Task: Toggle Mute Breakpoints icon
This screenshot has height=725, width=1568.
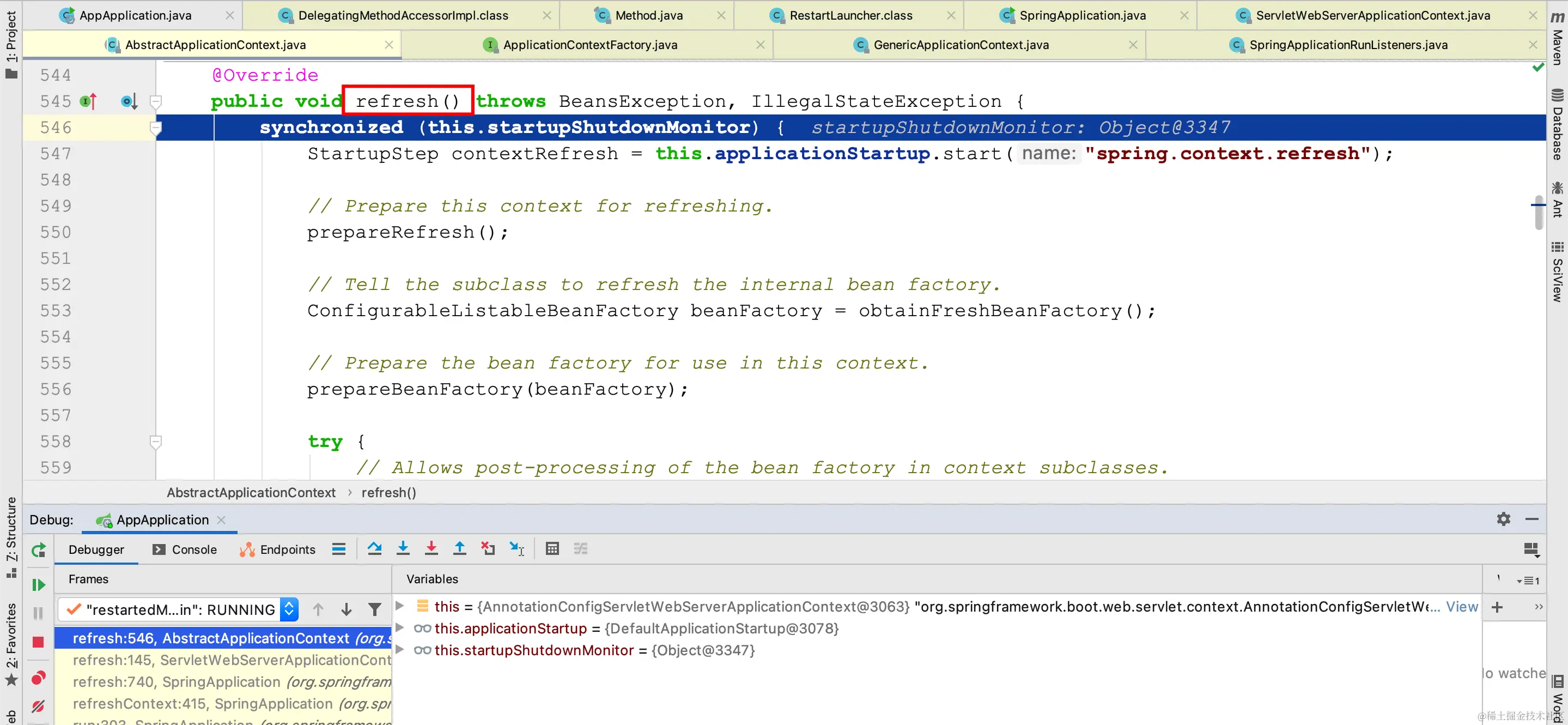Action: click(38, 705)
